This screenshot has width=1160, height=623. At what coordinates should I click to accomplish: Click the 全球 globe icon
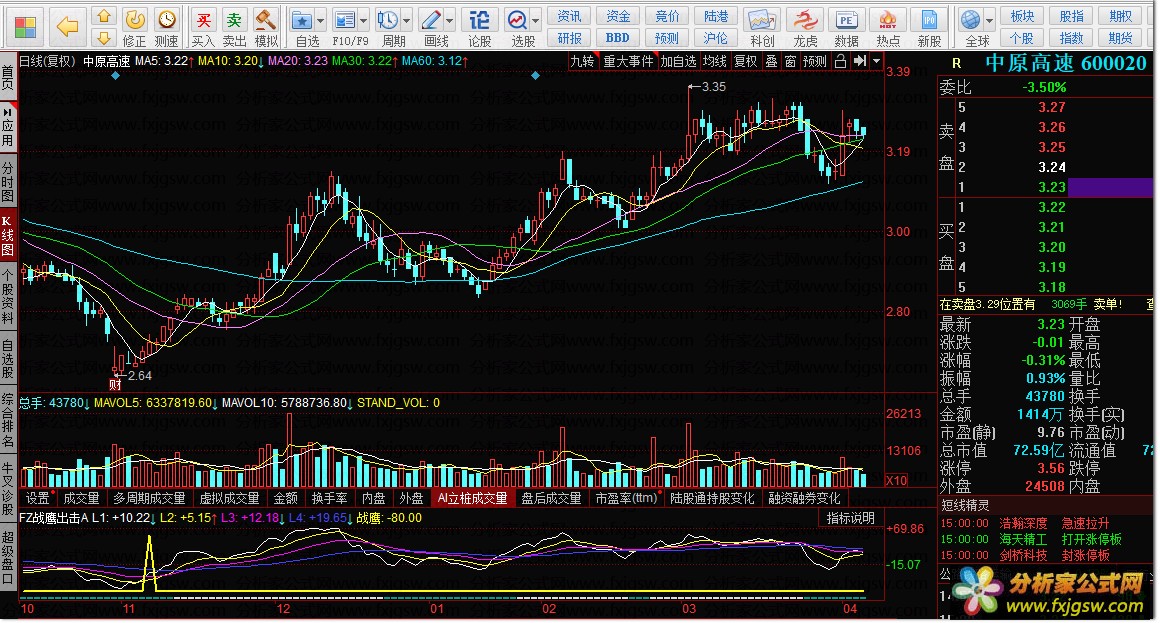(971, 20)
